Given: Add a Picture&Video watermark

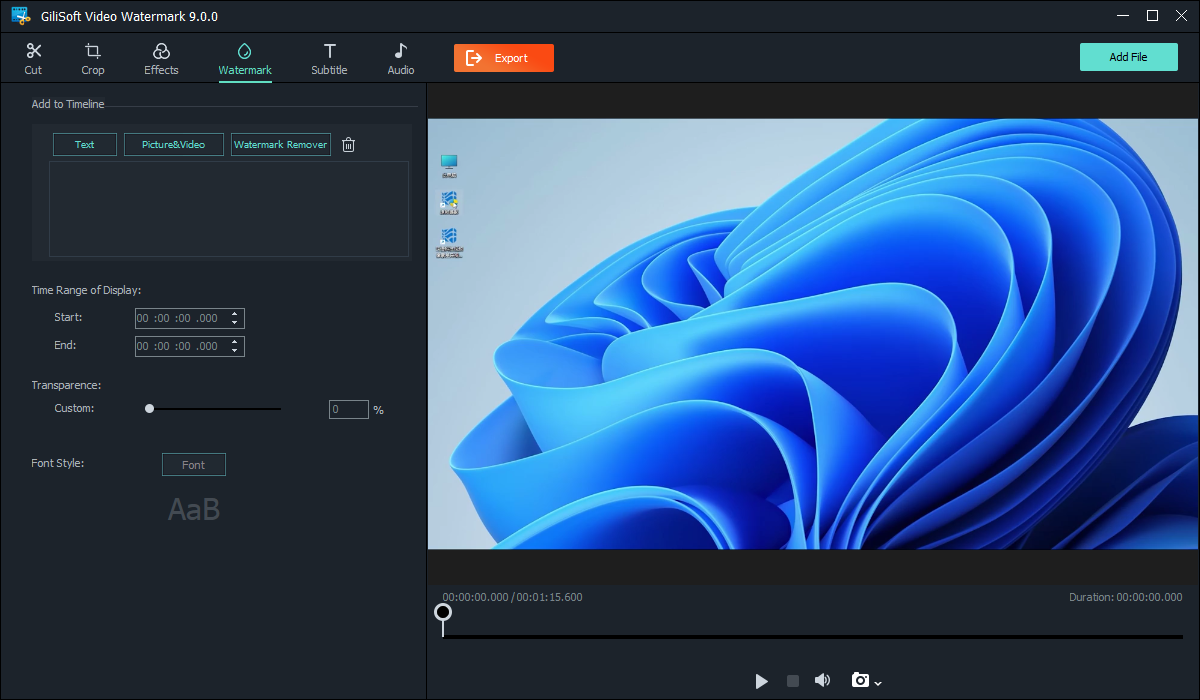Looking at the screenshot, I should click(174, 144).
